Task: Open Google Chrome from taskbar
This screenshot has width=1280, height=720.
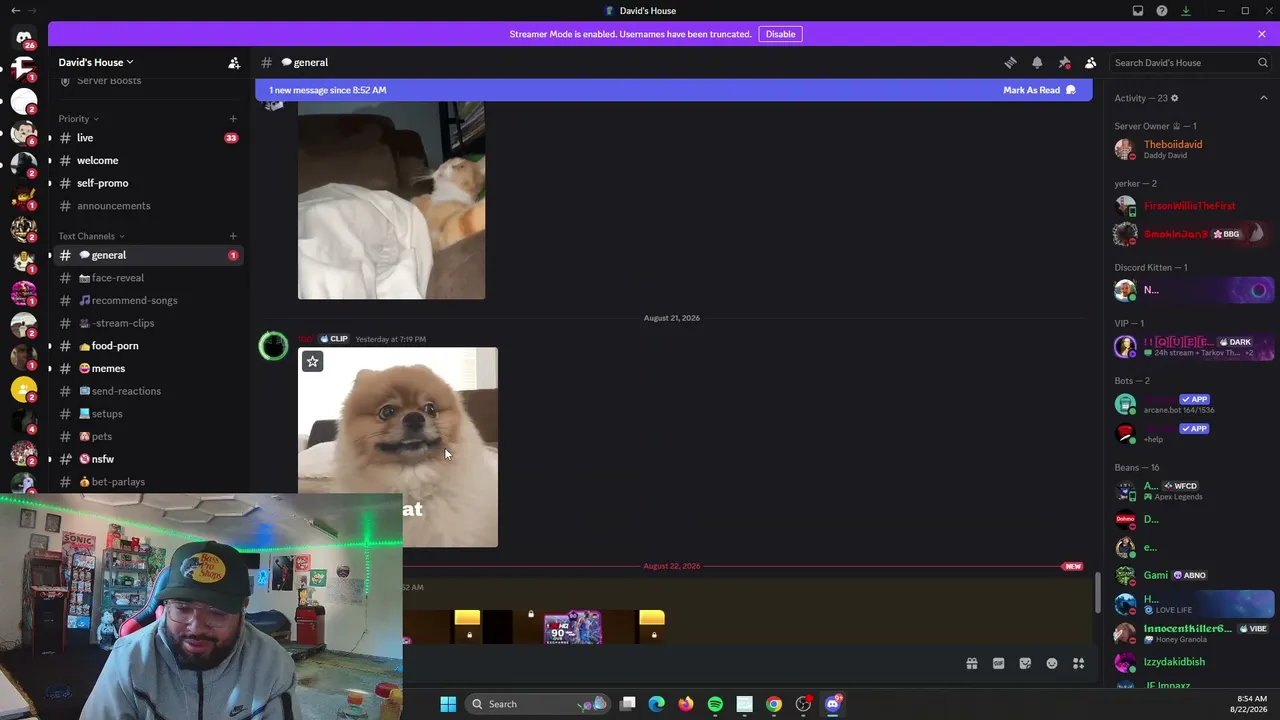Action: pyautogui.click(x=774, y=704)
